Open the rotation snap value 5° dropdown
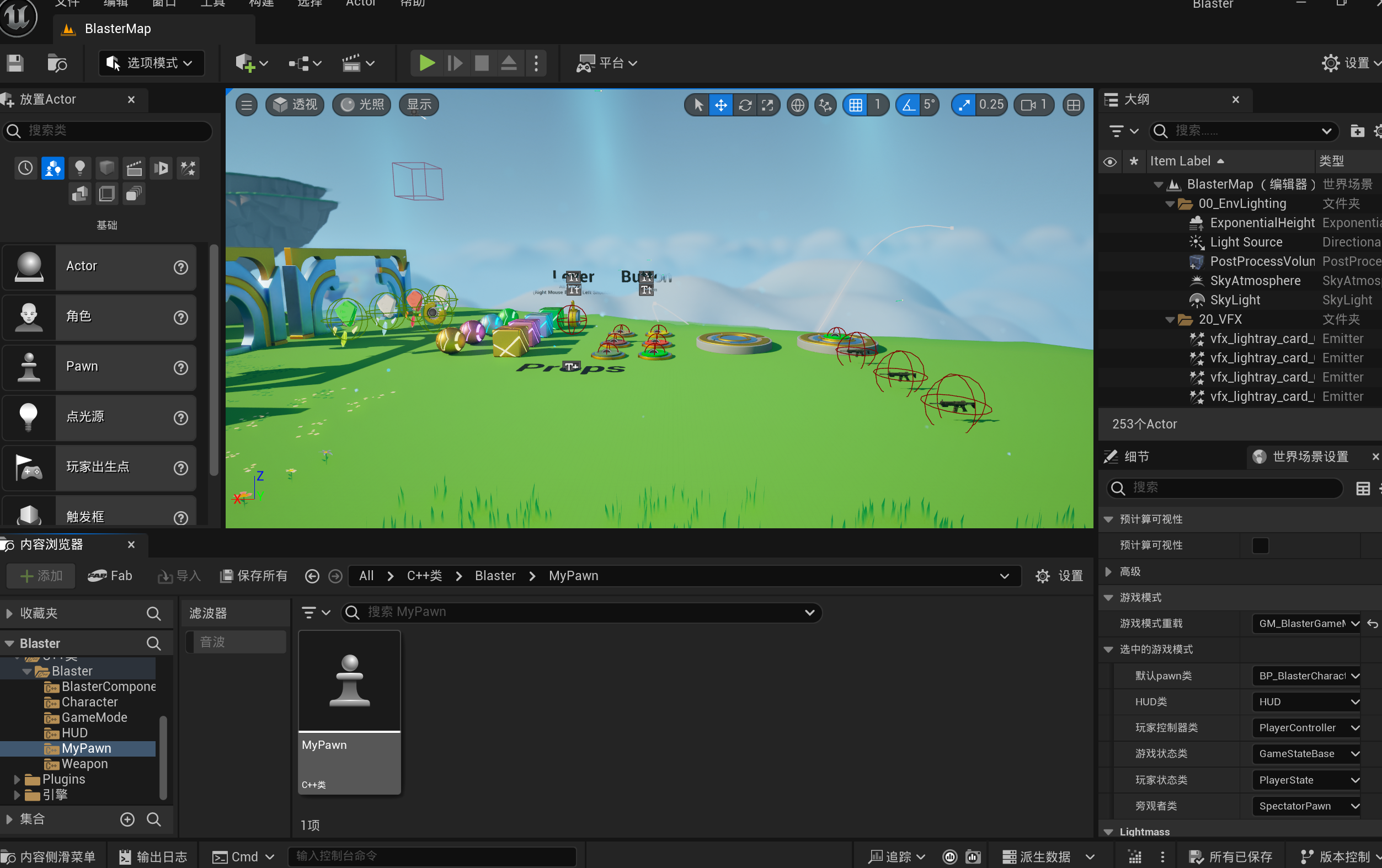This screenshot has width=1382, height=868. [929, 105]
